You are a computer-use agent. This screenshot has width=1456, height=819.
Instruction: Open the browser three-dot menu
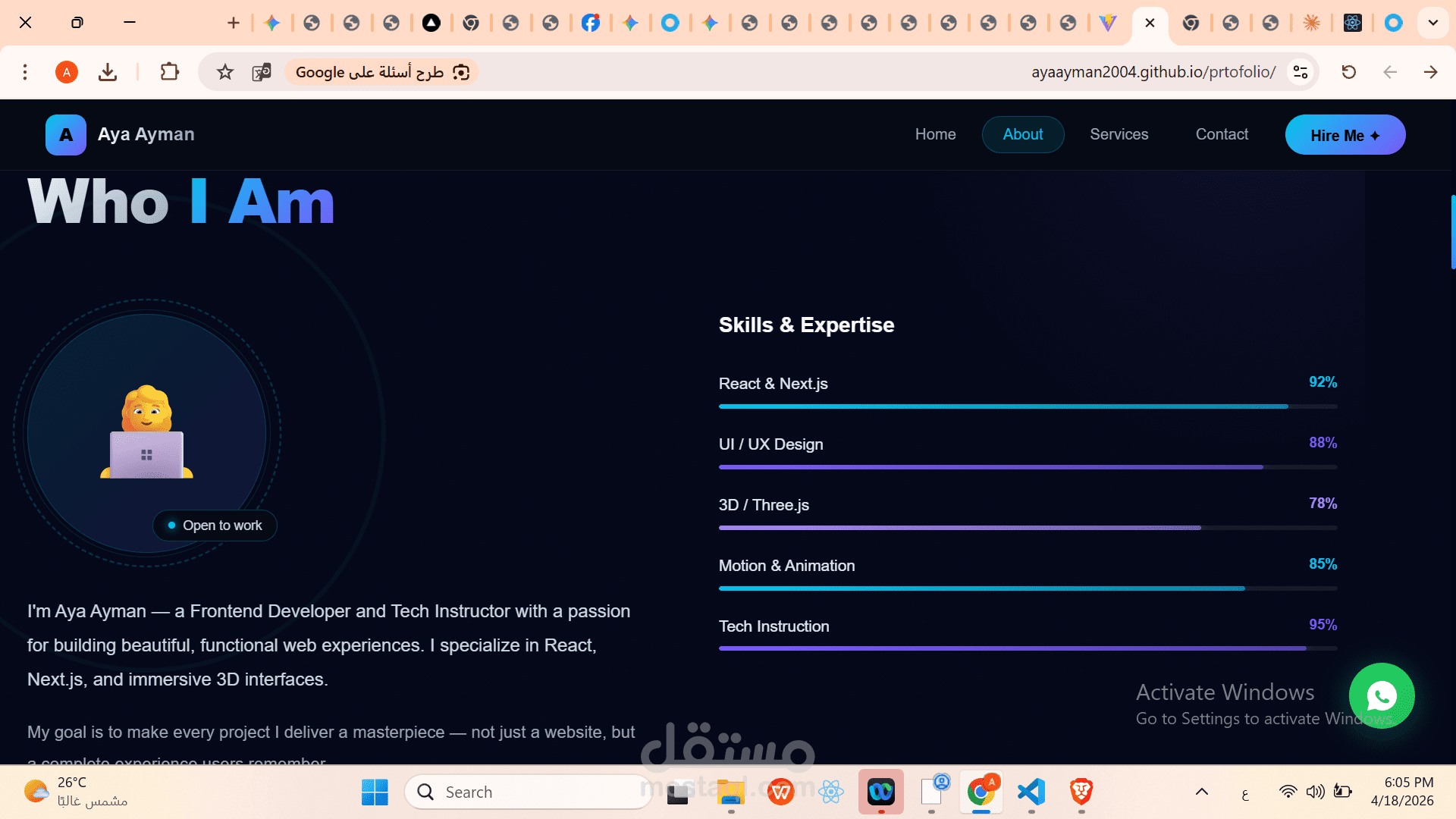click(x=25, y=72)
